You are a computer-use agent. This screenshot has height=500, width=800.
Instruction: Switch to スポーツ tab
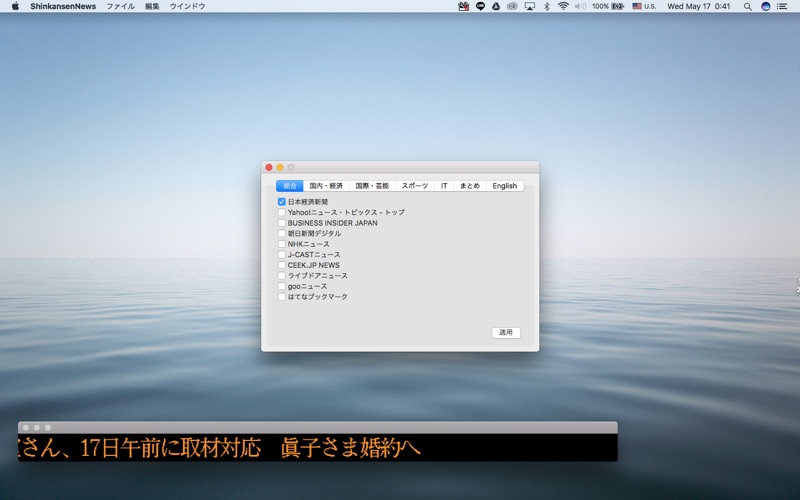(x=415, y=186)
